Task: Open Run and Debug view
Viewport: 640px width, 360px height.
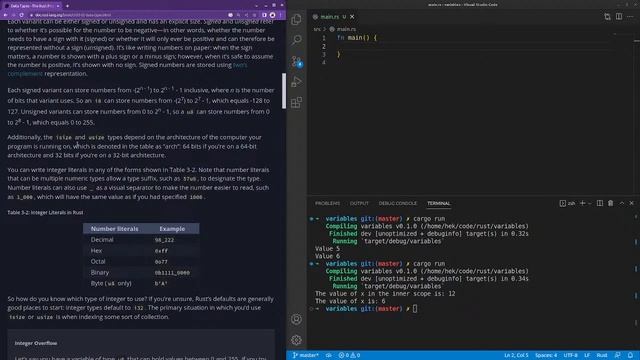Action: [x=296, y=82]
